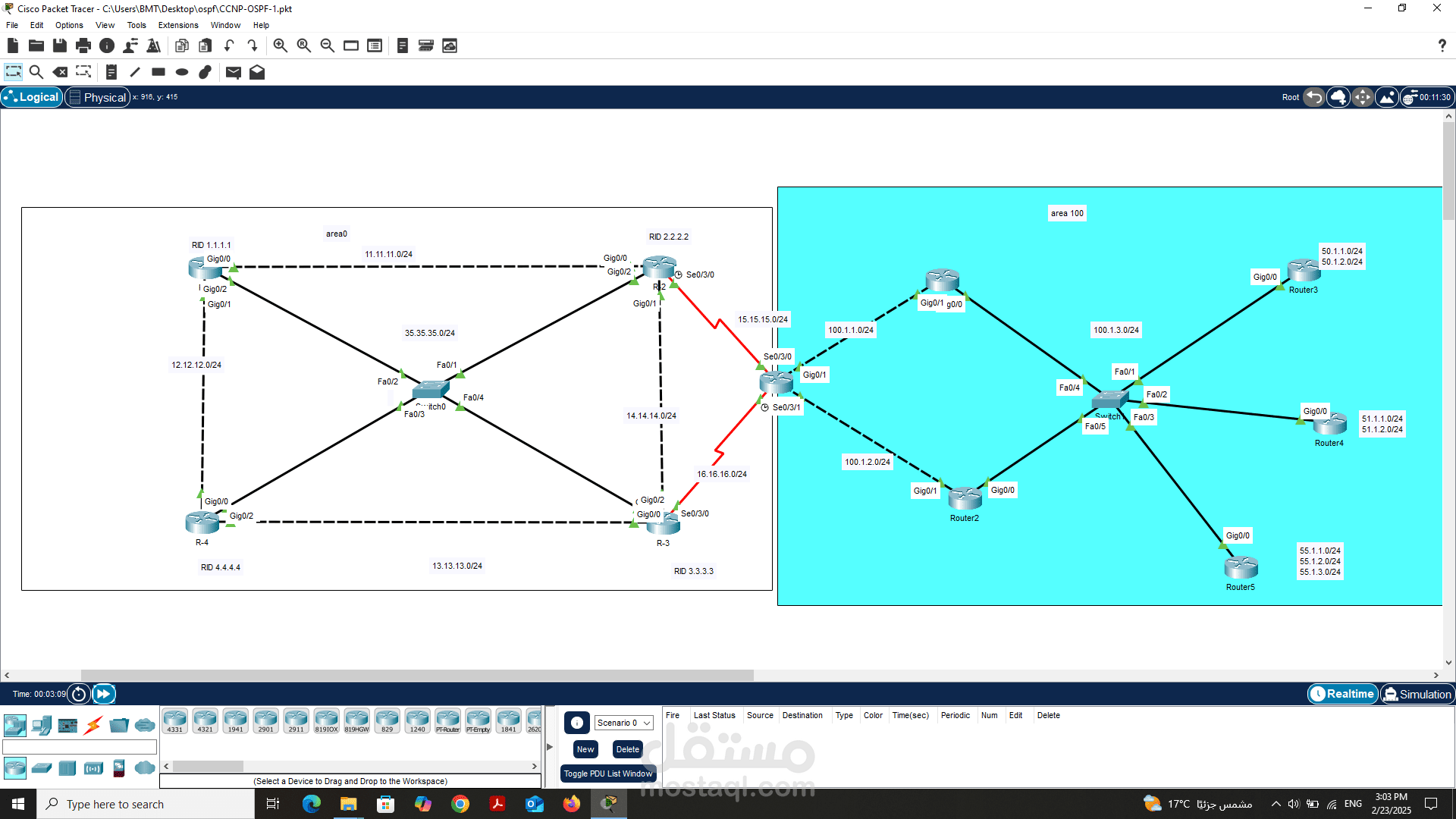Select Switch0 in area0
The height and width of the screenshot is (819, 1456).
point(431,390)
